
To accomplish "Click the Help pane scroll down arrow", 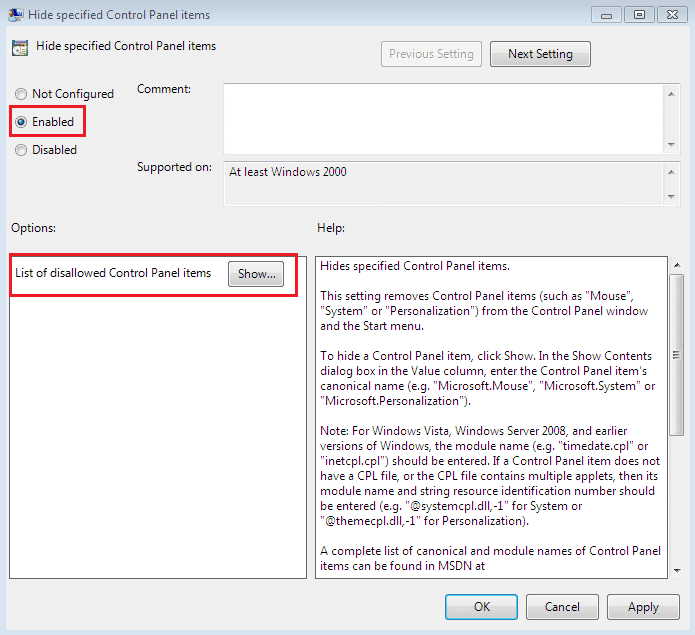I will click(x=676, y=571).
